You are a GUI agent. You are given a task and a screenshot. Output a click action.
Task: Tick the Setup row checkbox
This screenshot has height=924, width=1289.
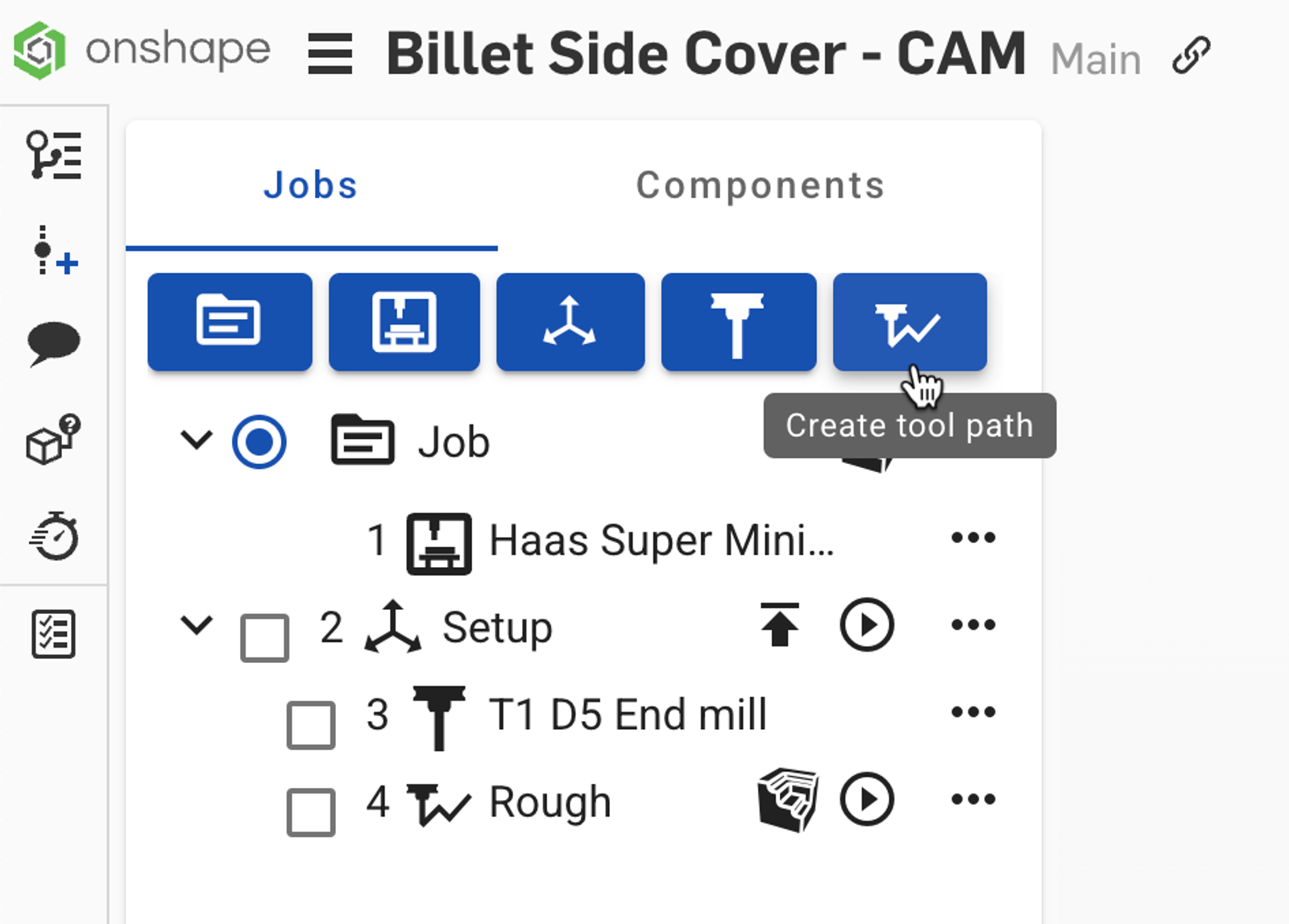(x=264, y=637)
